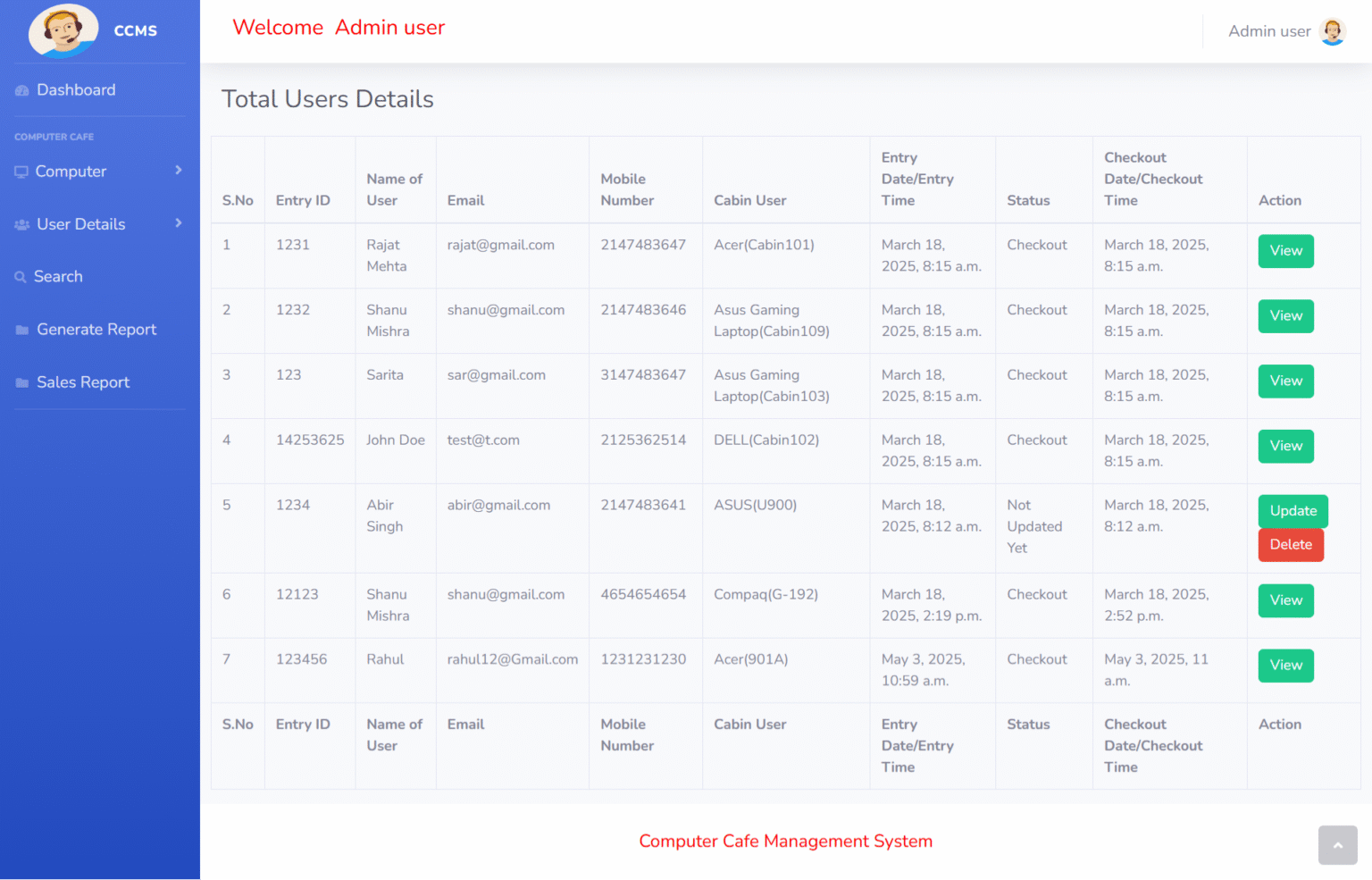Click the Computer Cafe Management System footer text
Screen dimensions: 1372x880
tap(785, 841)
